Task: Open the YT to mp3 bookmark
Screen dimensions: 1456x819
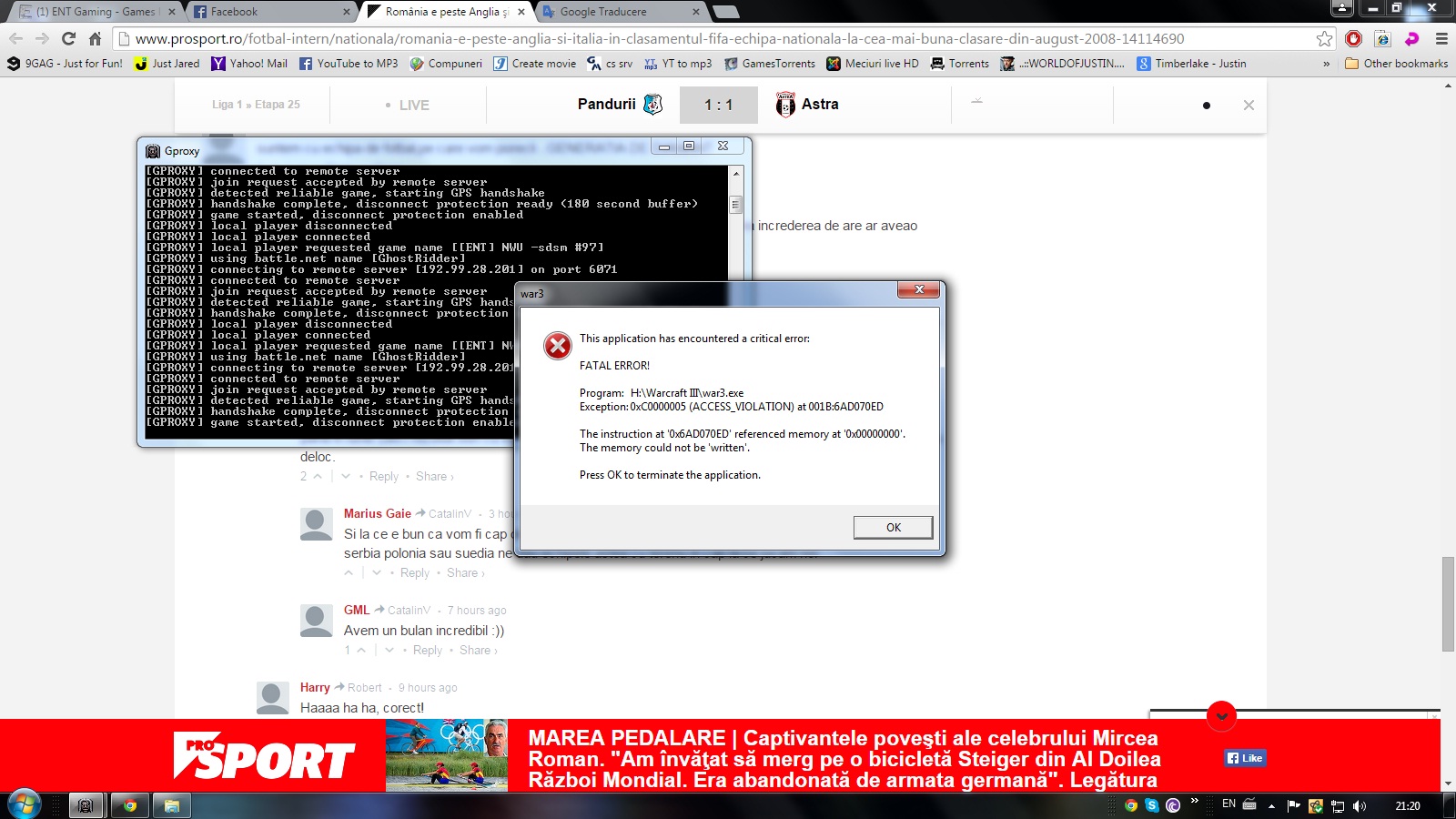Action: (678, 64)
